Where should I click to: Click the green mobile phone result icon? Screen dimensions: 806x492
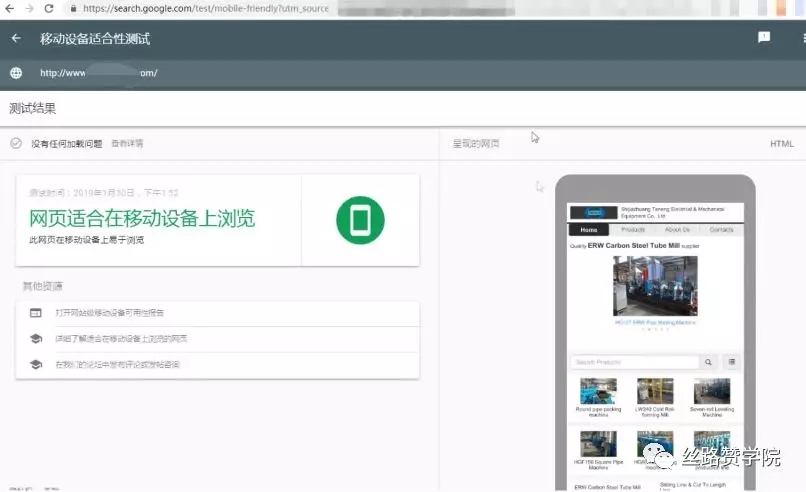[360, 220]
